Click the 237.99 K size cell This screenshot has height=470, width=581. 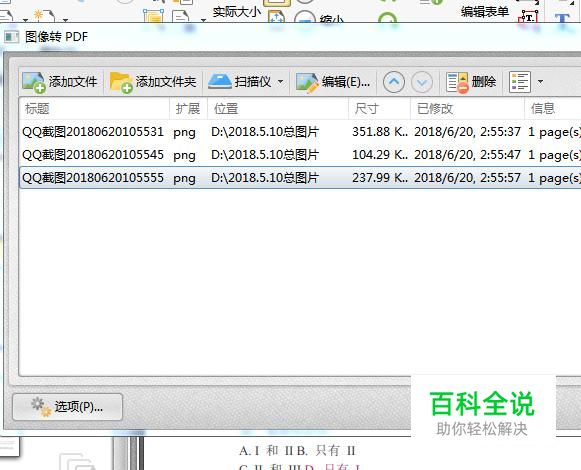(x=379, y=178)
